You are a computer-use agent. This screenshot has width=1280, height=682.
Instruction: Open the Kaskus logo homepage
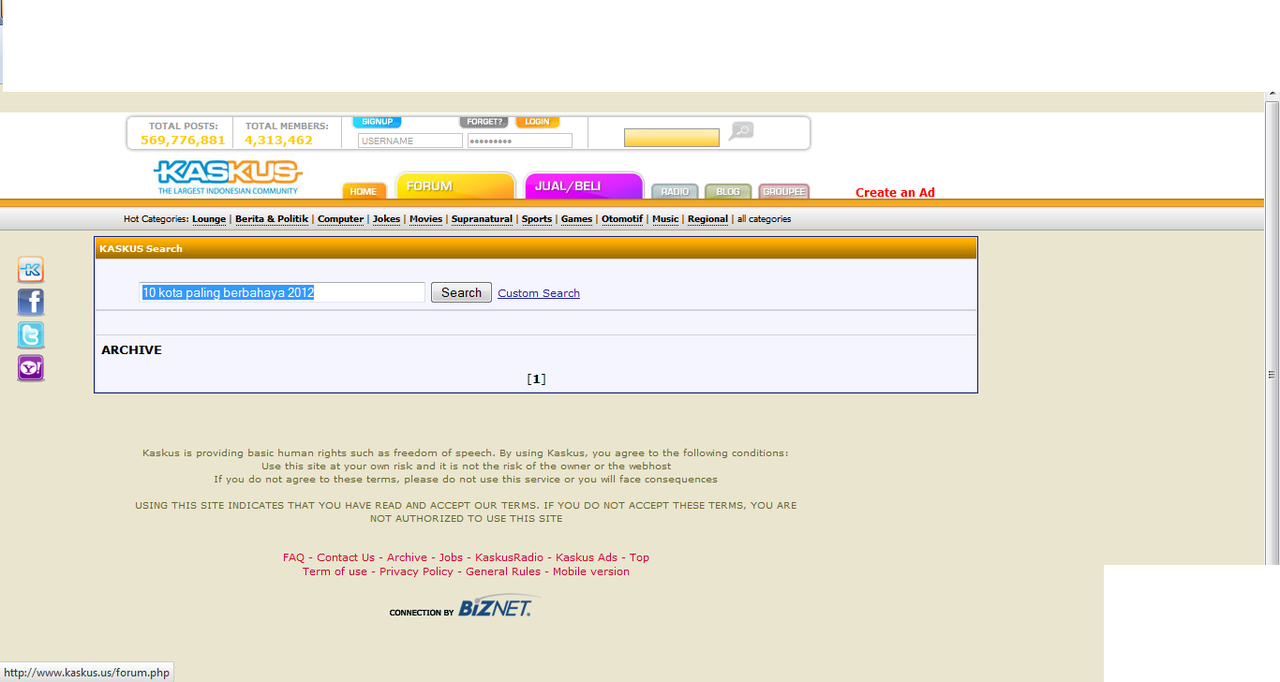point(228,177)
